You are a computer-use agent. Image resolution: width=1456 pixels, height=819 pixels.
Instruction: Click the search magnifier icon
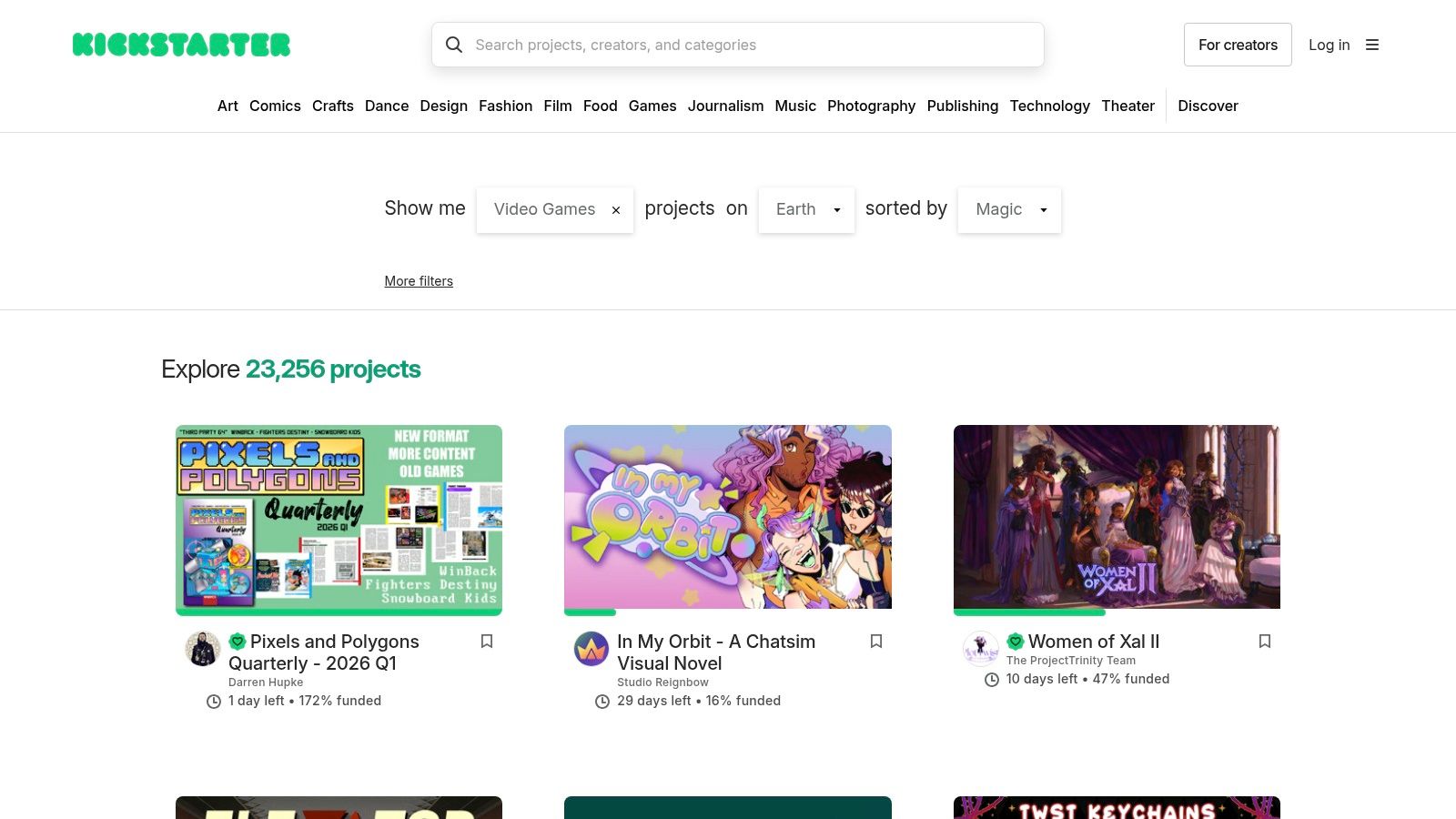[454, 45]
